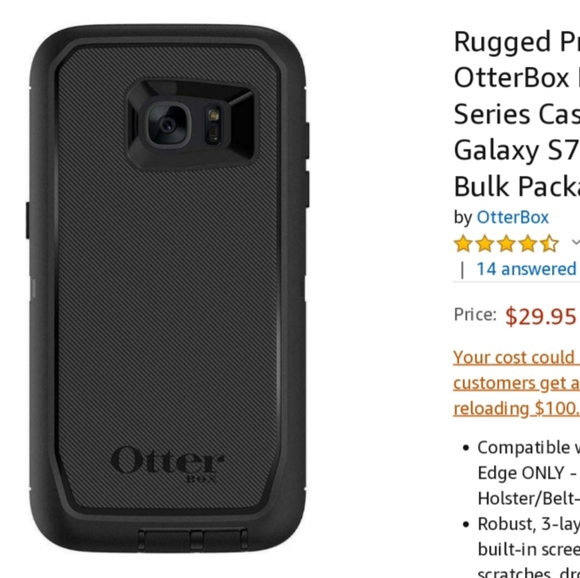Click the $29.95 price
Image resolution: width=580 pixels, height=578 pixels.
[x=541, y=317]
